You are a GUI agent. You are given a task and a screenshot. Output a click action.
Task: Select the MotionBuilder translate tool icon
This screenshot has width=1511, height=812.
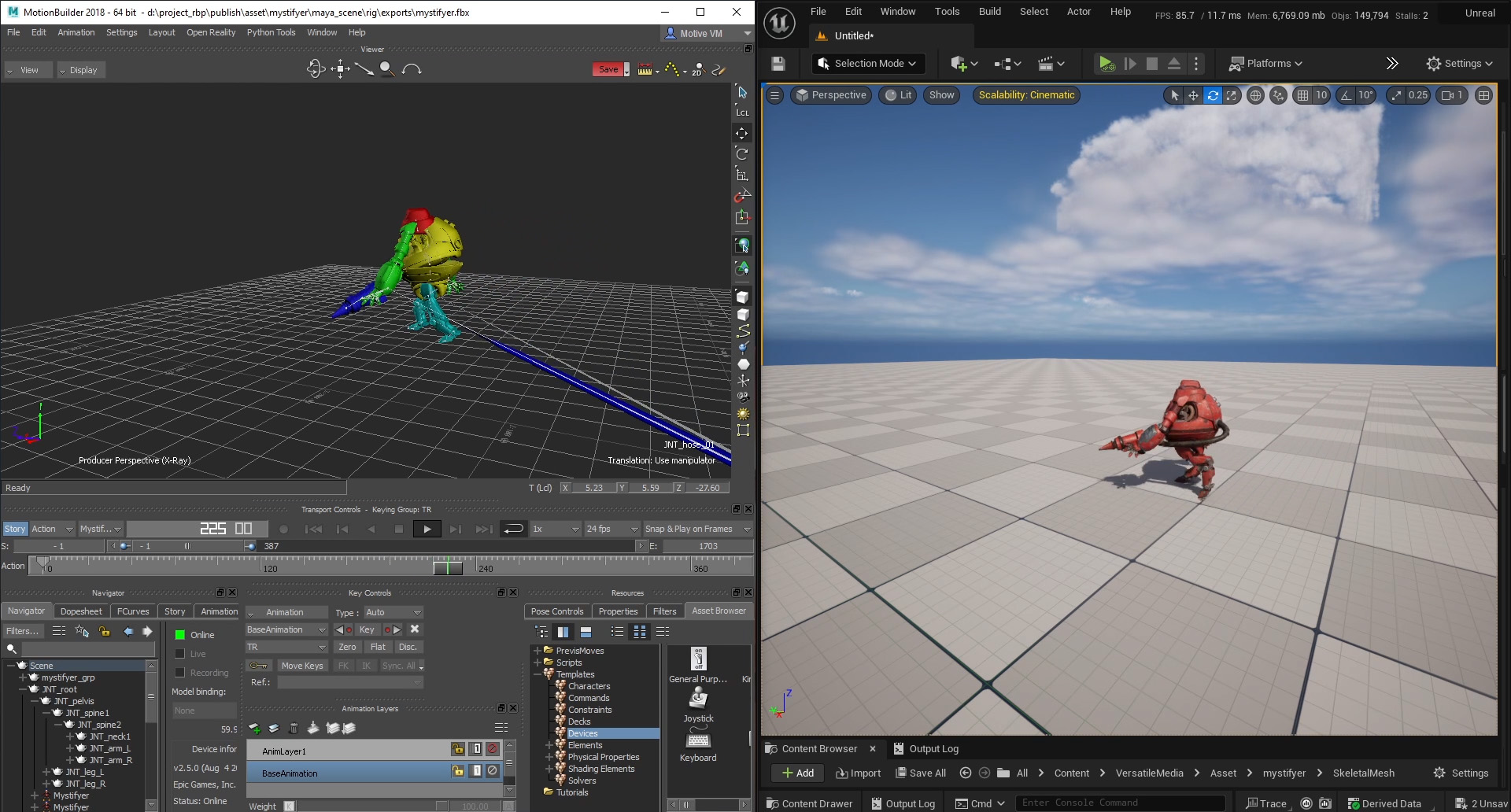pos(742,134)
